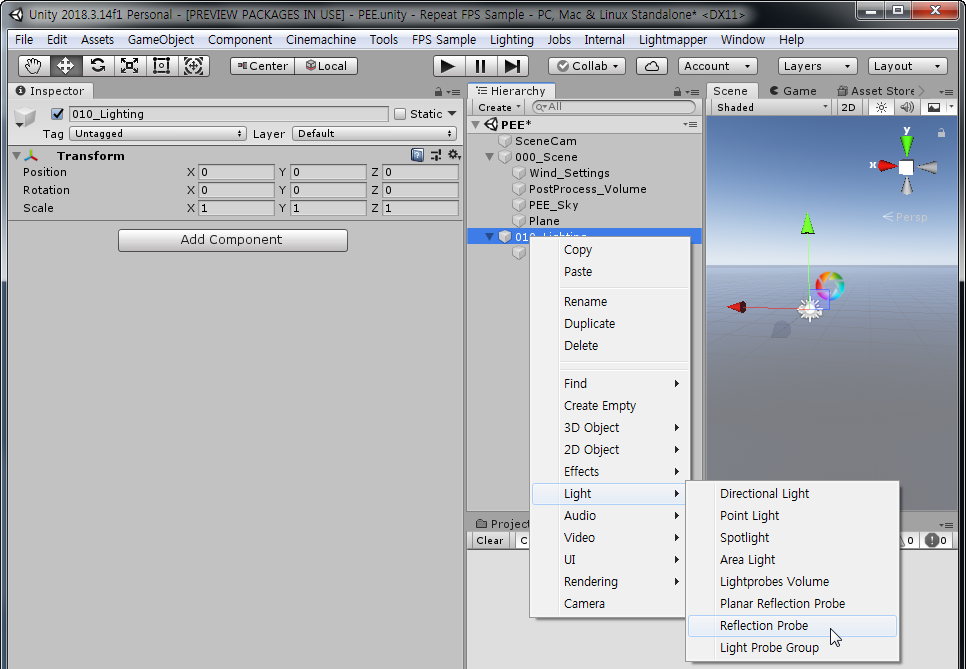Collapse the 000_Scene object
This screenshot has height=669, width=966.
click(x=490, y=157)
